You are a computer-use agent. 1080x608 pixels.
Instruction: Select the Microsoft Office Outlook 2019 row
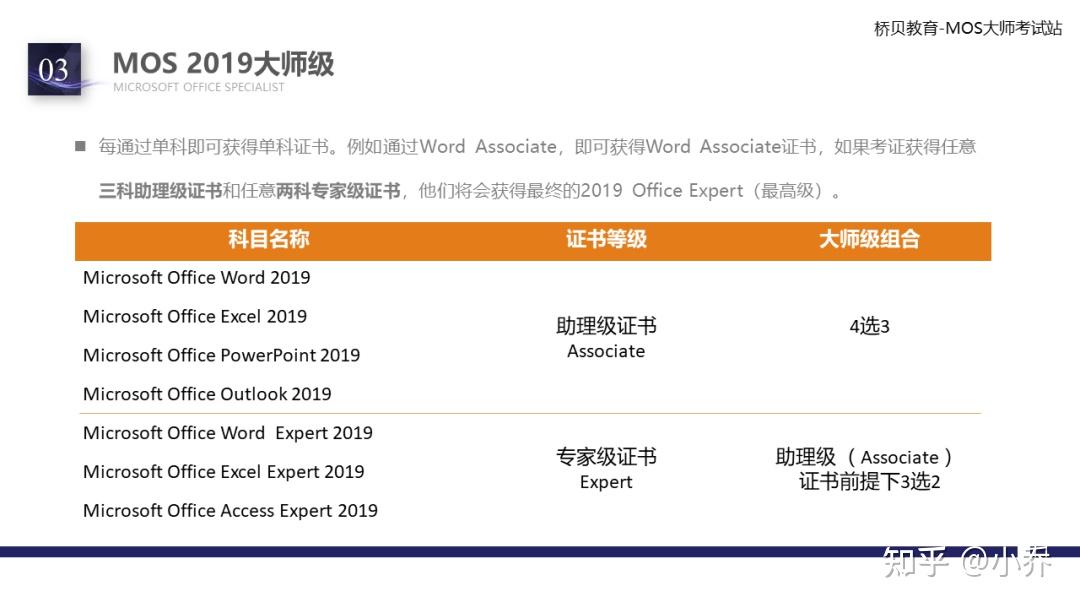pyautogui.click(x=206, y=394)
